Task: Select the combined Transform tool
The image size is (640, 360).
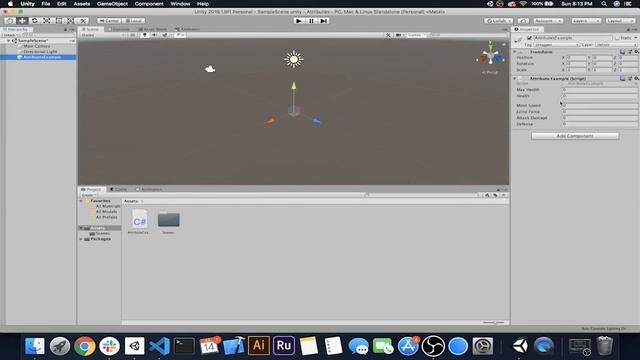Action: 71,20
